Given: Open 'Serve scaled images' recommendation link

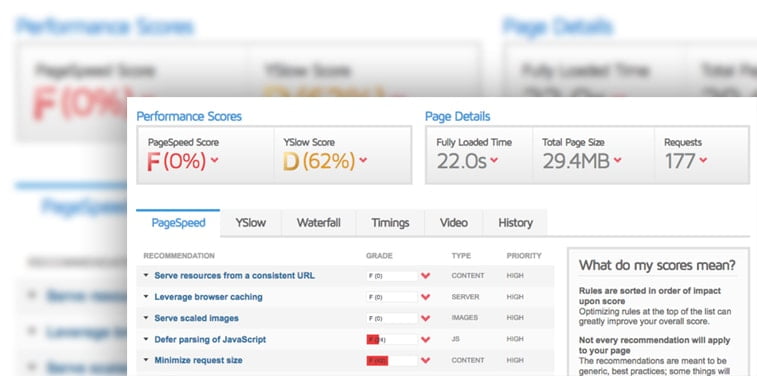Looking at the screenshot, I should [x=196, y=318].
